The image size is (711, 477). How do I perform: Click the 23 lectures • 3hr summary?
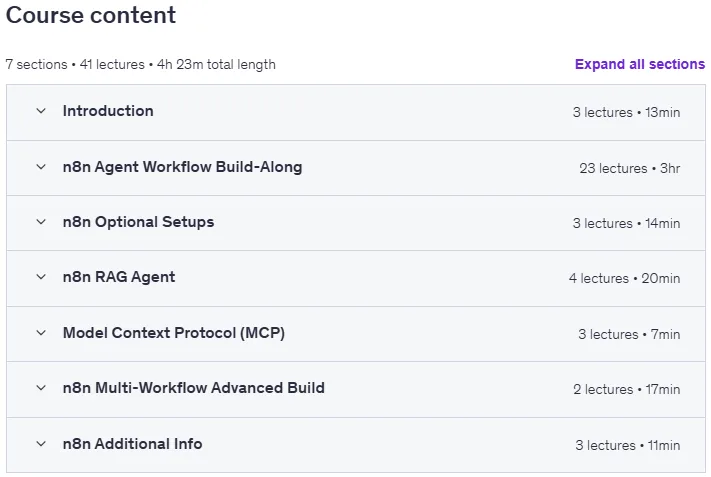click(x=629, y=168)
